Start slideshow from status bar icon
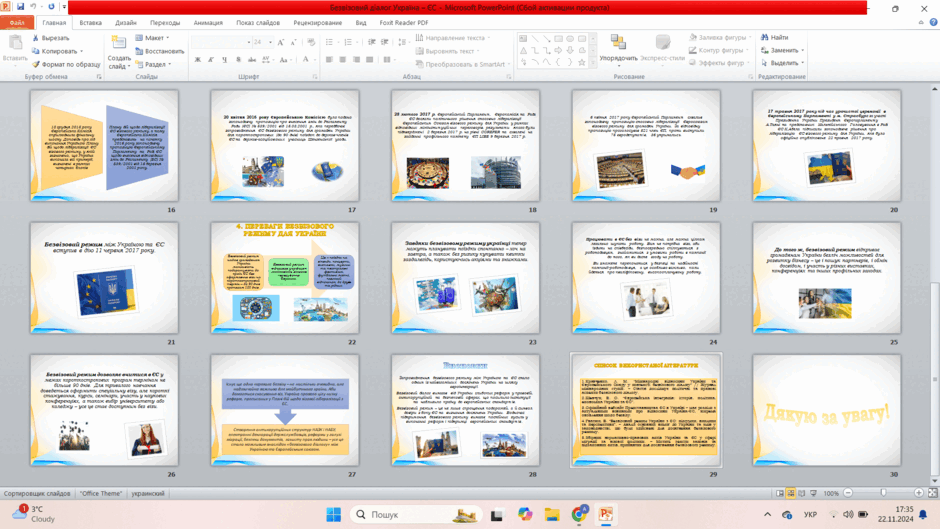Viewport: 940px width, 529px height. 814,493
